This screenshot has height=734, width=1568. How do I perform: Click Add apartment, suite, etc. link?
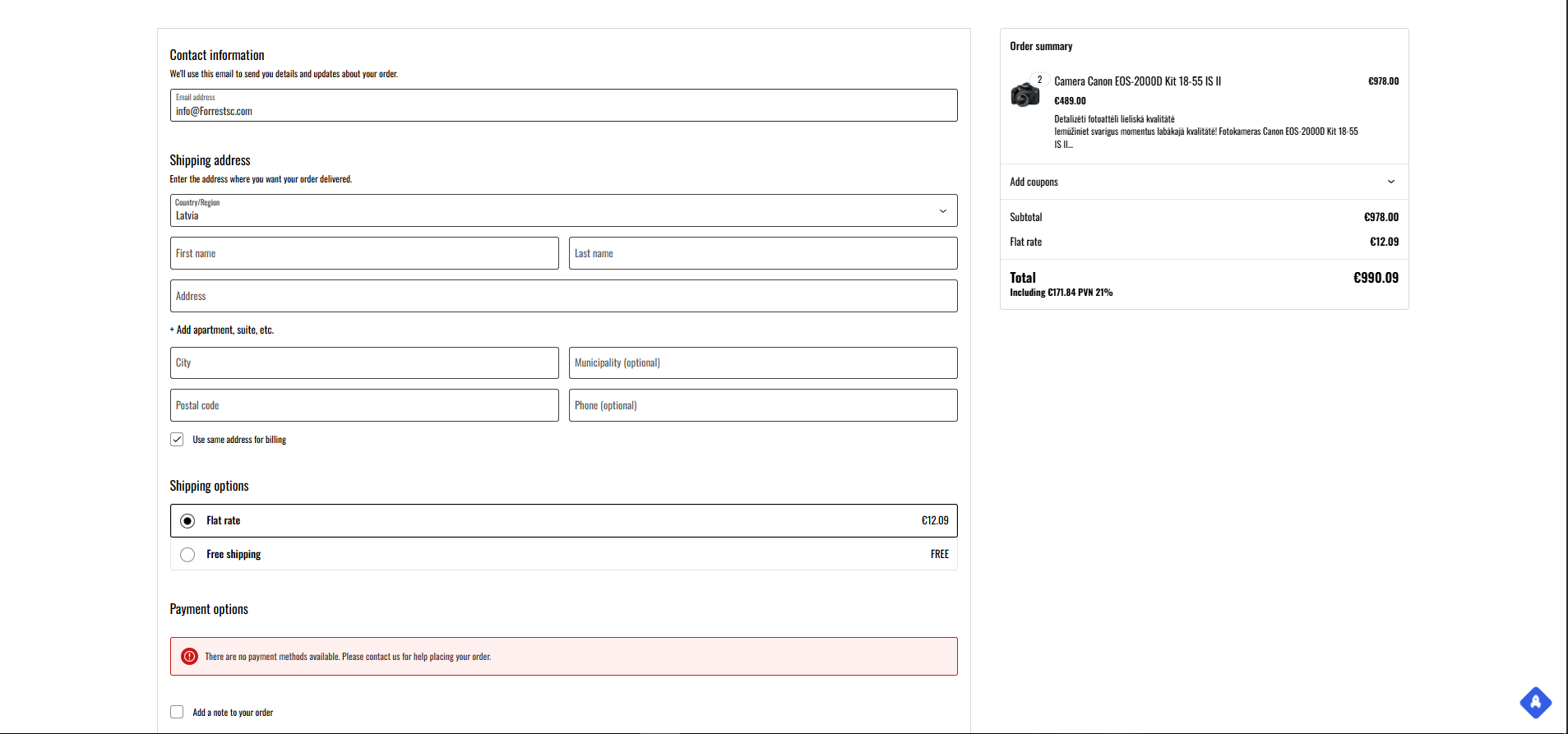coord(222,330)
